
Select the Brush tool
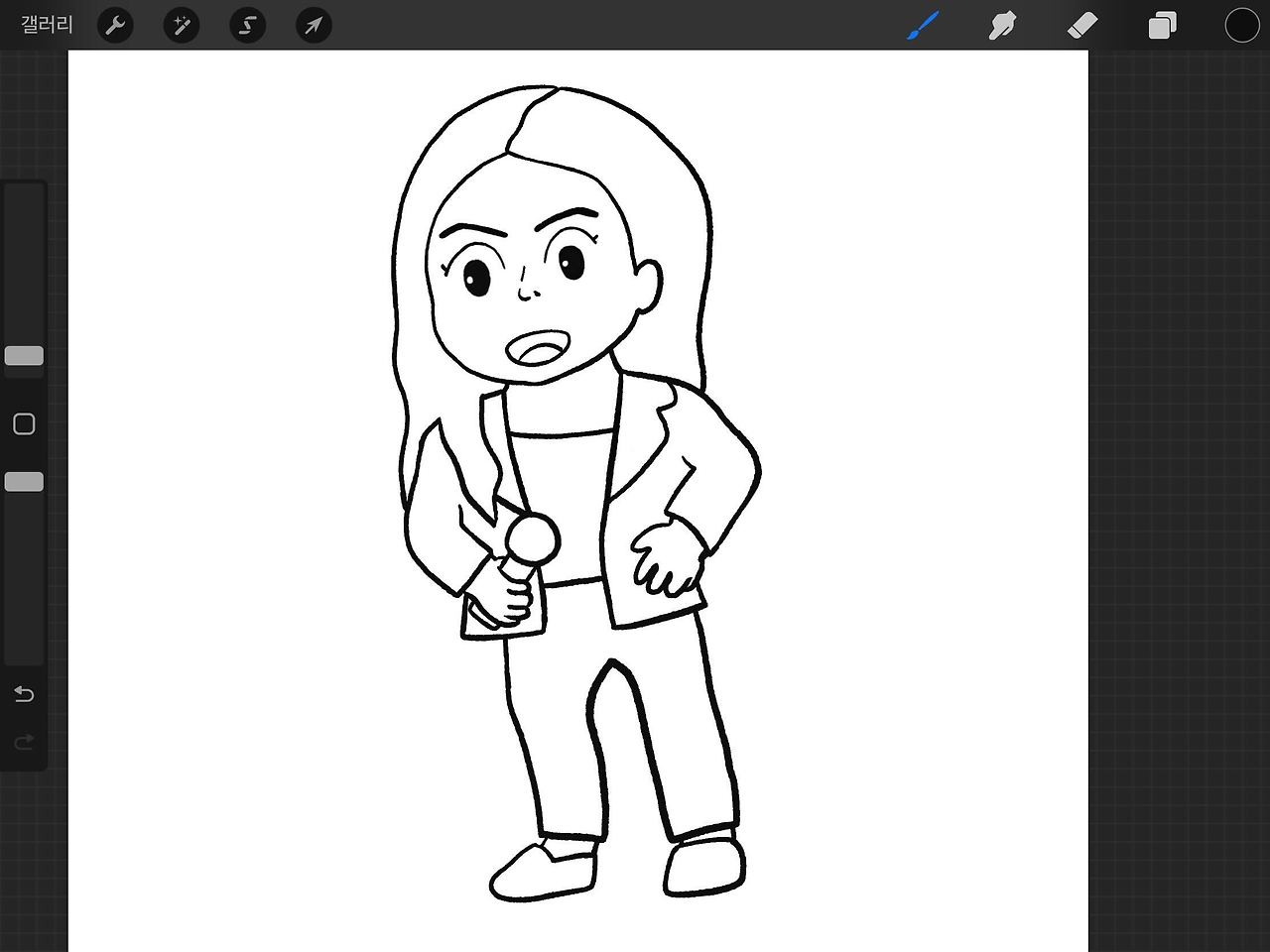923,26
